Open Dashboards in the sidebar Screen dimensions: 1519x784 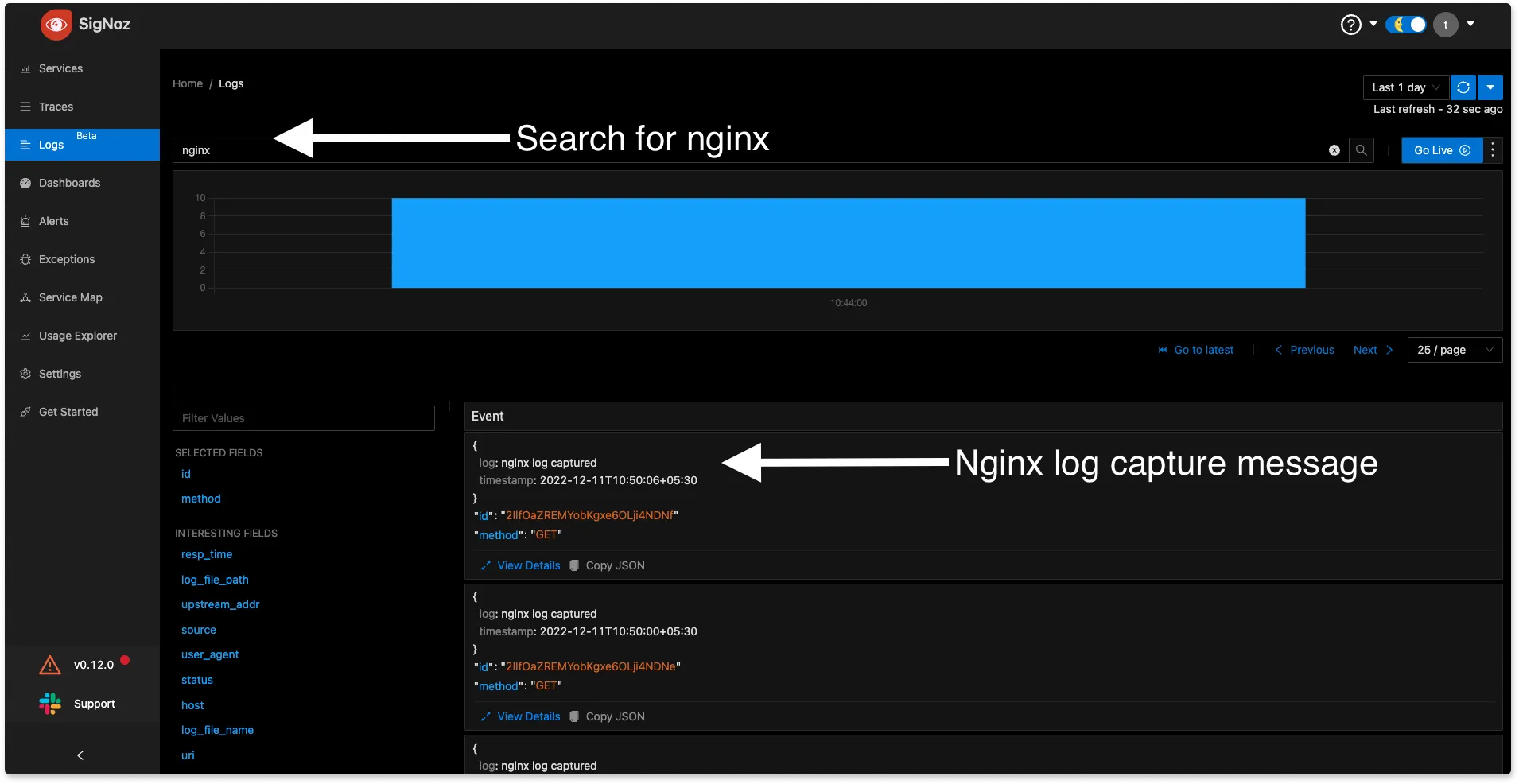pyautogui.click(x=82, y=183)
